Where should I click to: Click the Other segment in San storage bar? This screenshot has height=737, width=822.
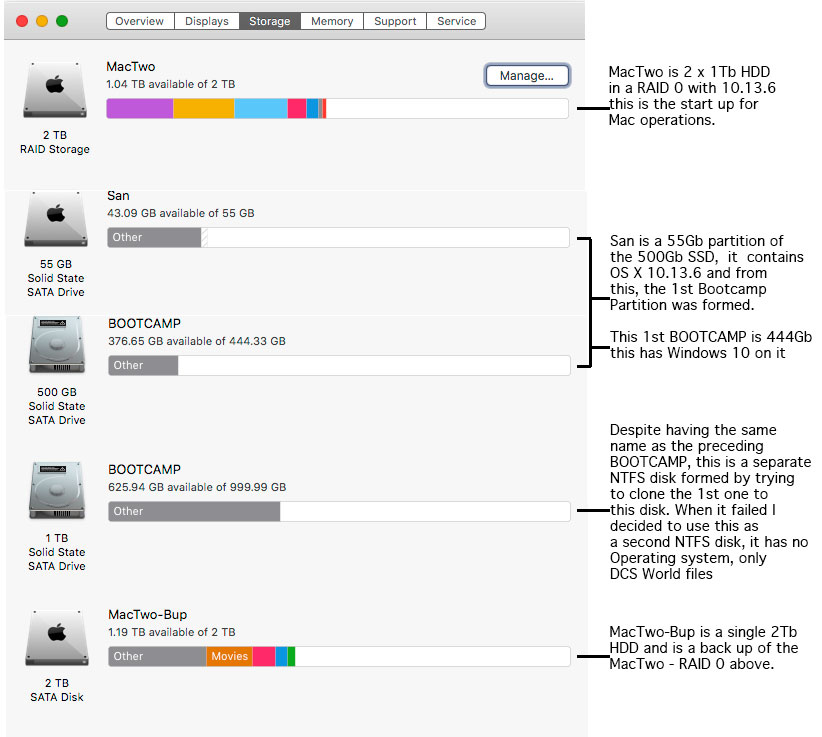coord(155,237)
